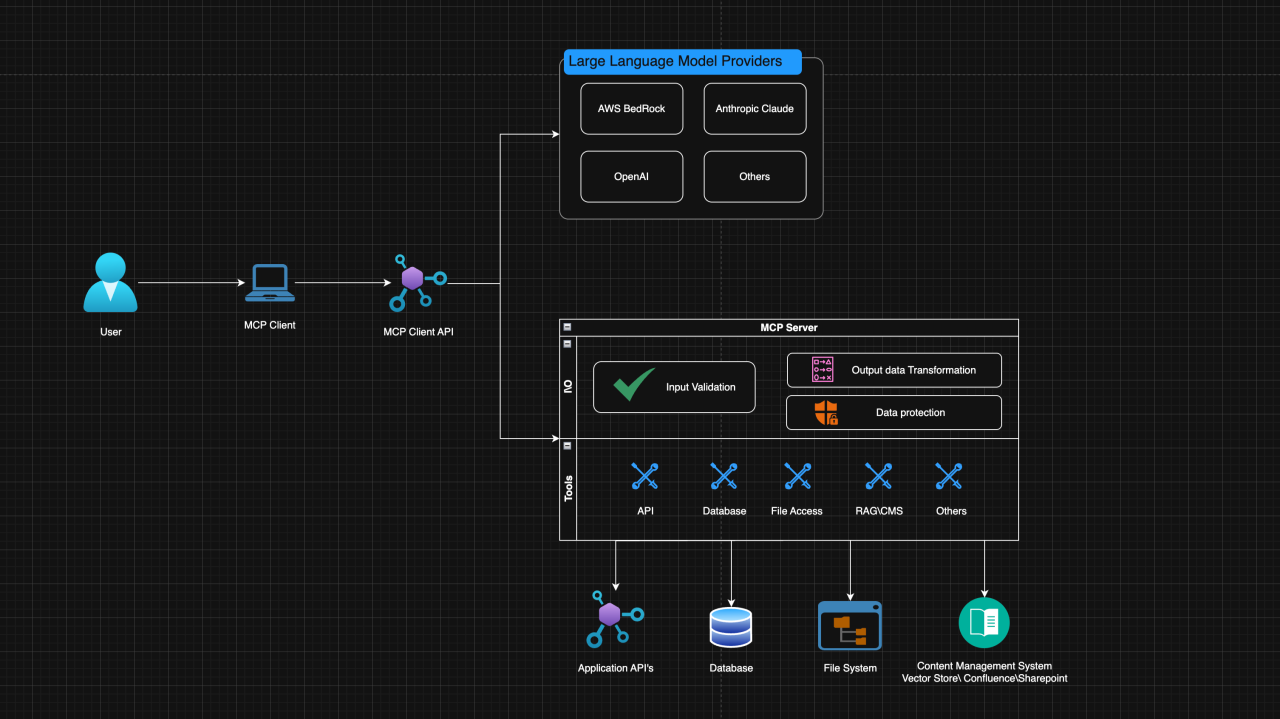
Task: Click the Large Language Model Providers title banner
Action: point(682,61)
